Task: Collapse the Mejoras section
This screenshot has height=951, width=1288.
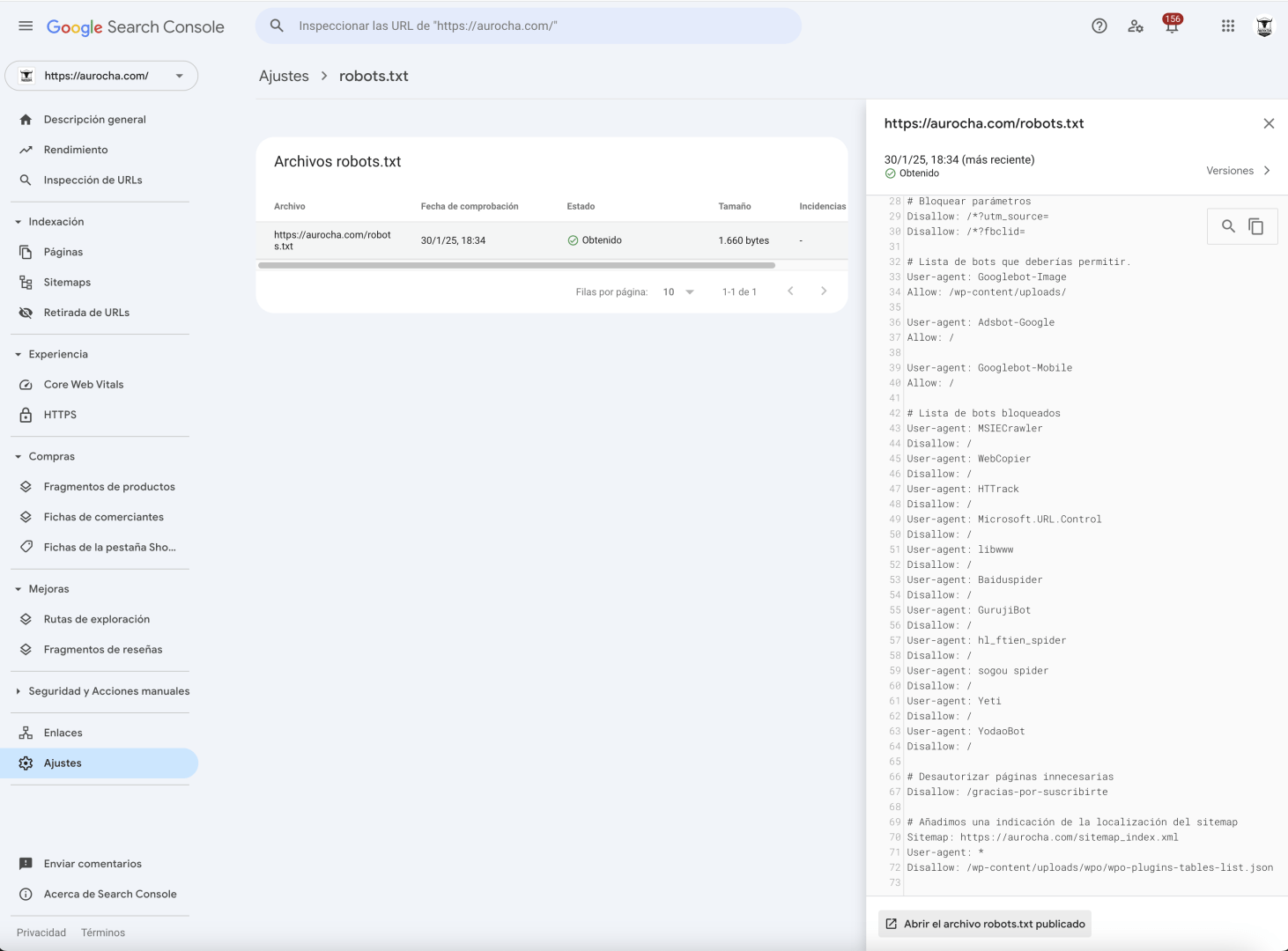Action: pos(18,589)
